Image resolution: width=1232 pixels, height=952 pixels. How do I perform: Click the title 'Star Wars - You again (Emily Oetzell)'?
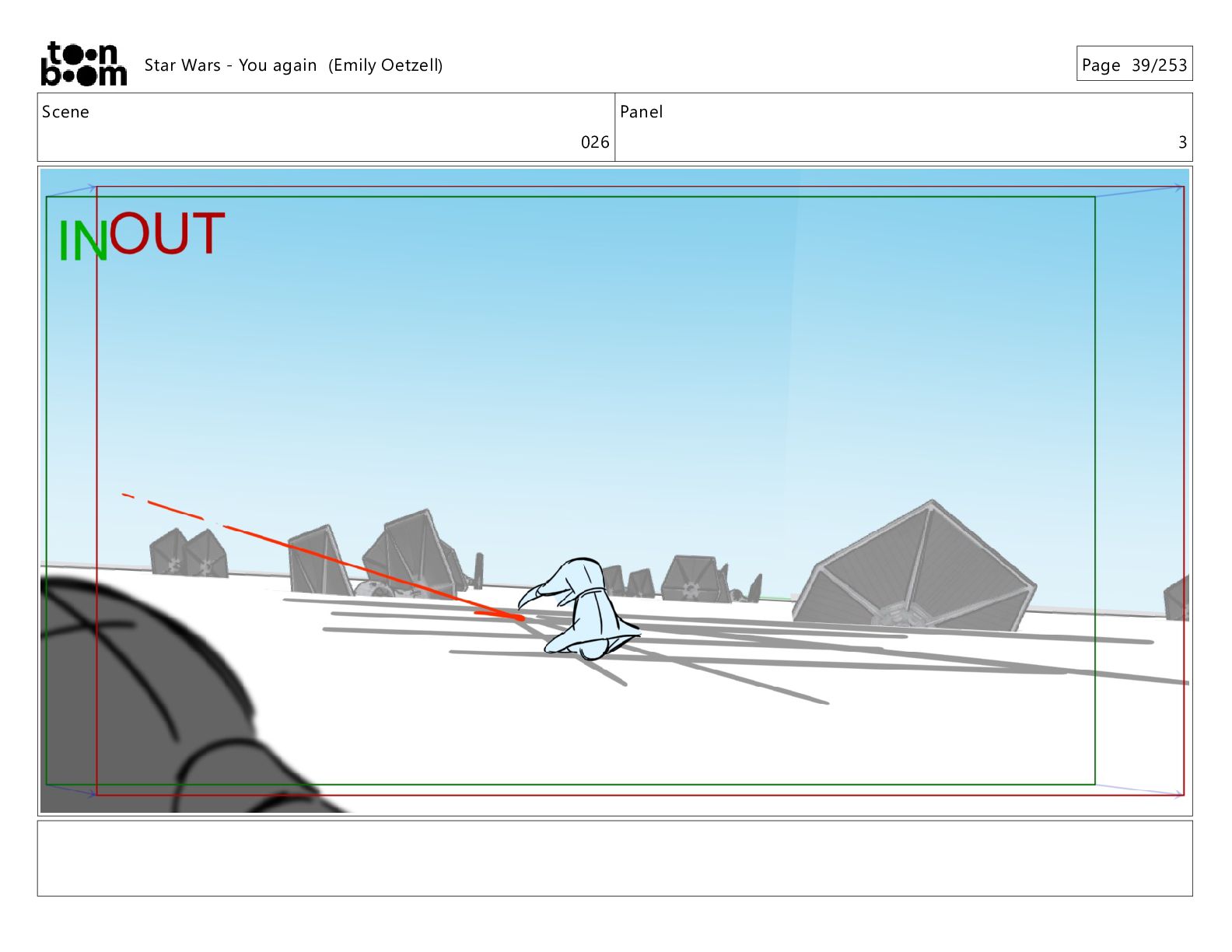click(x=293, y=65)
